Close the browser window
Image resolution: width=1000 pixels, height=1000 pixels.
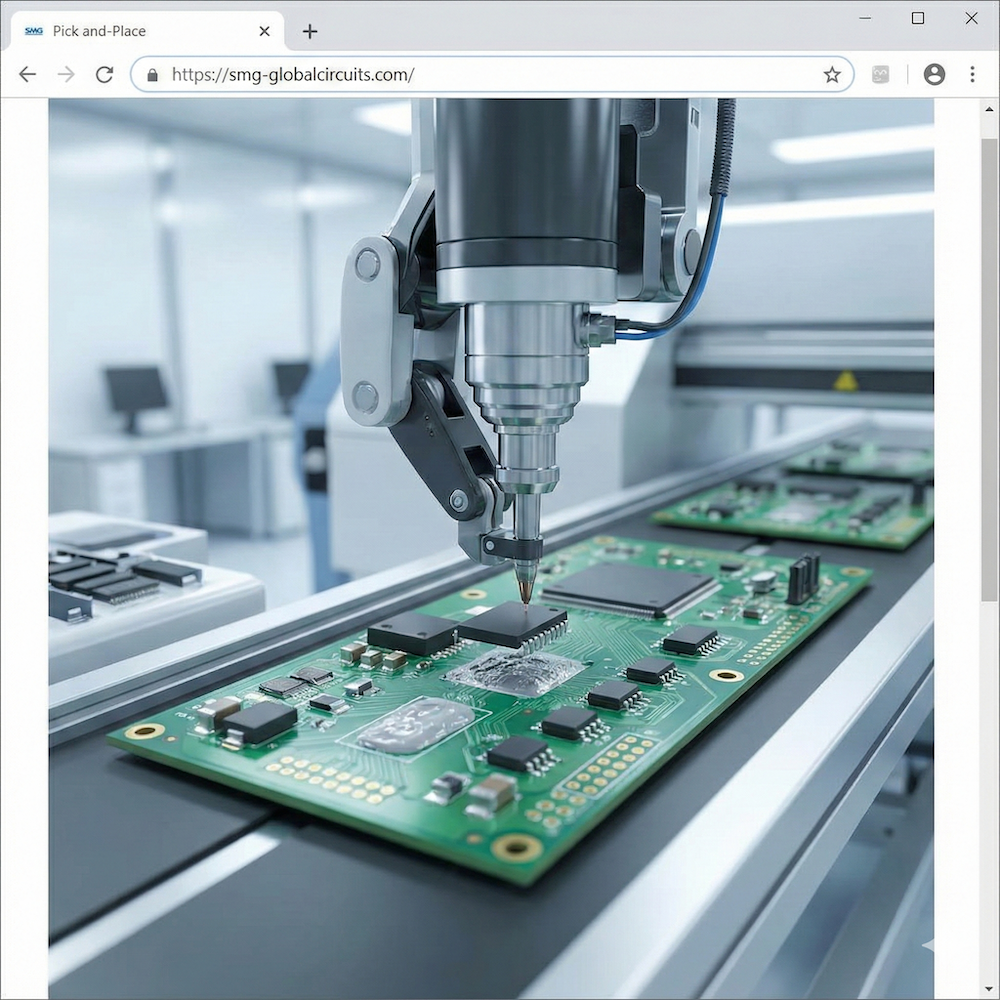(972, 18)
